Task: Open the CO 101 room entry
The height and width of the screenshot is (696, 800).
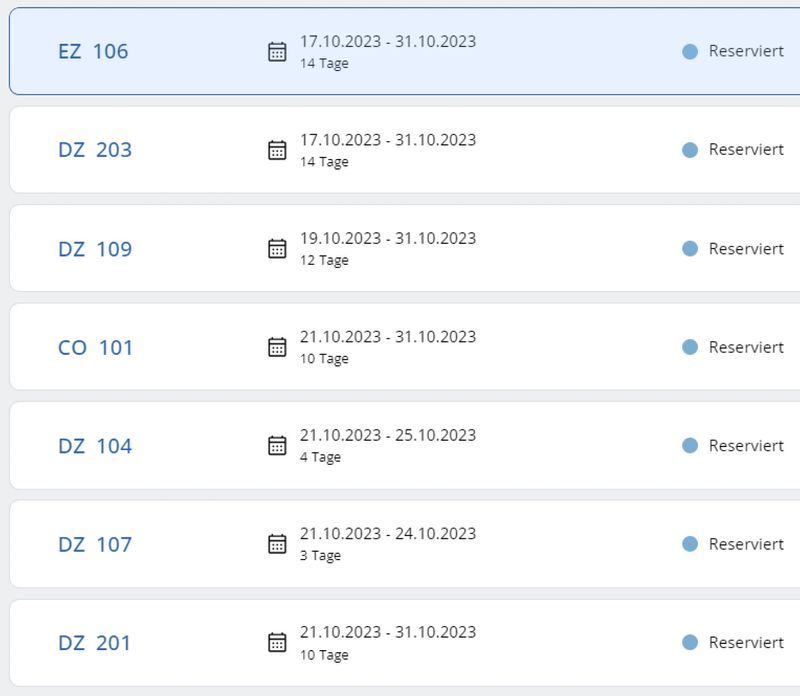Action: tap(95, 347)
